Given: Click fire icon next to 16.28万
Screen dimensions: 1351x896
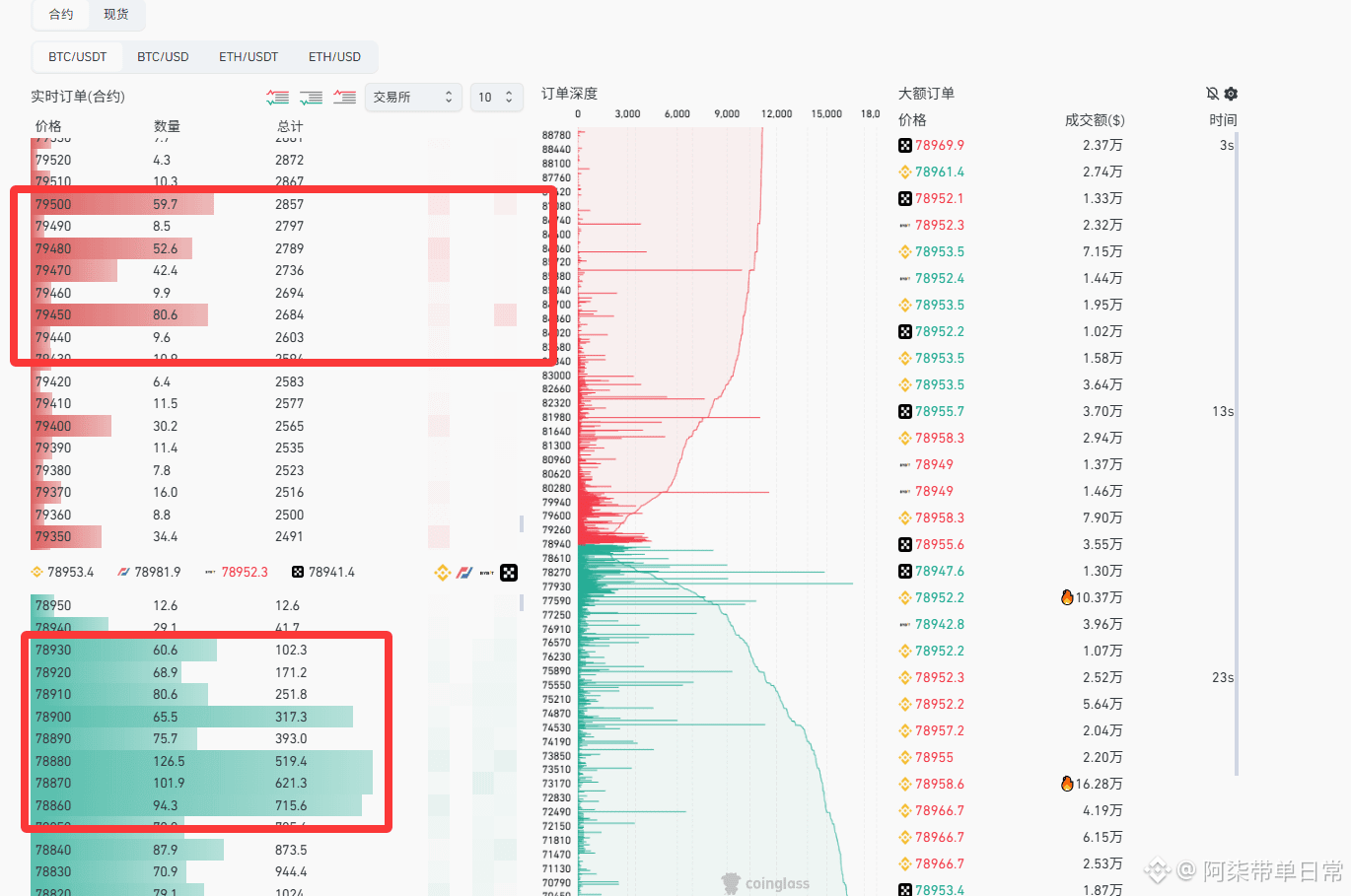Looking at the screenshot, I should coord(1067,784).
